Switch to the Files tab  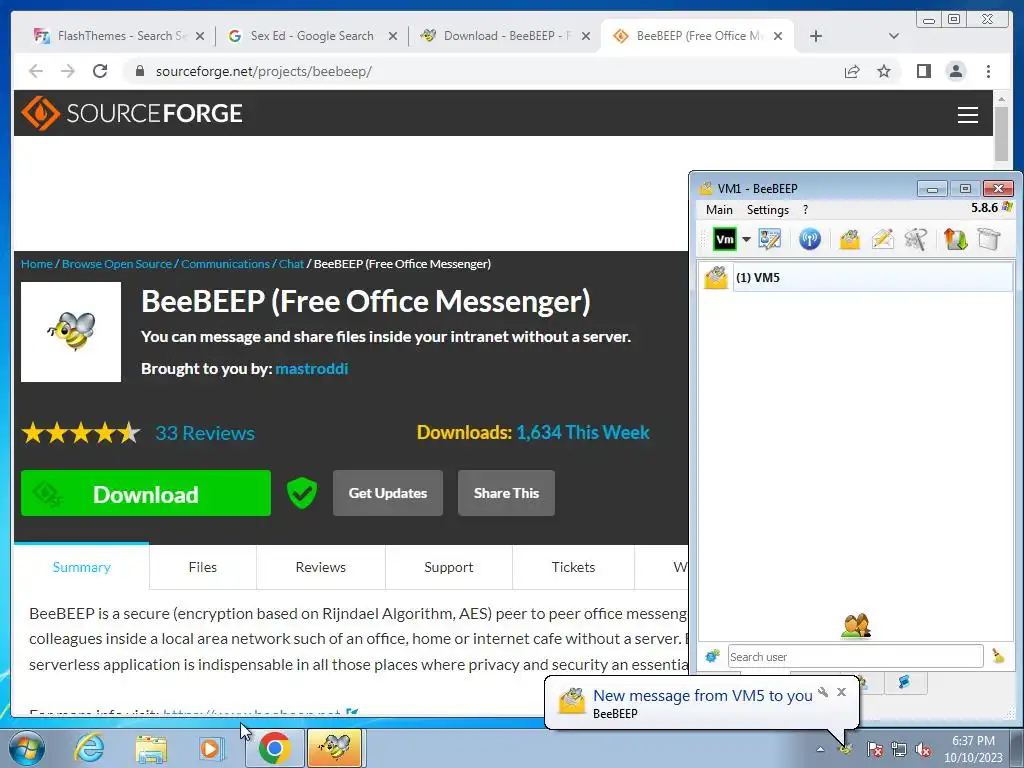point(202,567)
